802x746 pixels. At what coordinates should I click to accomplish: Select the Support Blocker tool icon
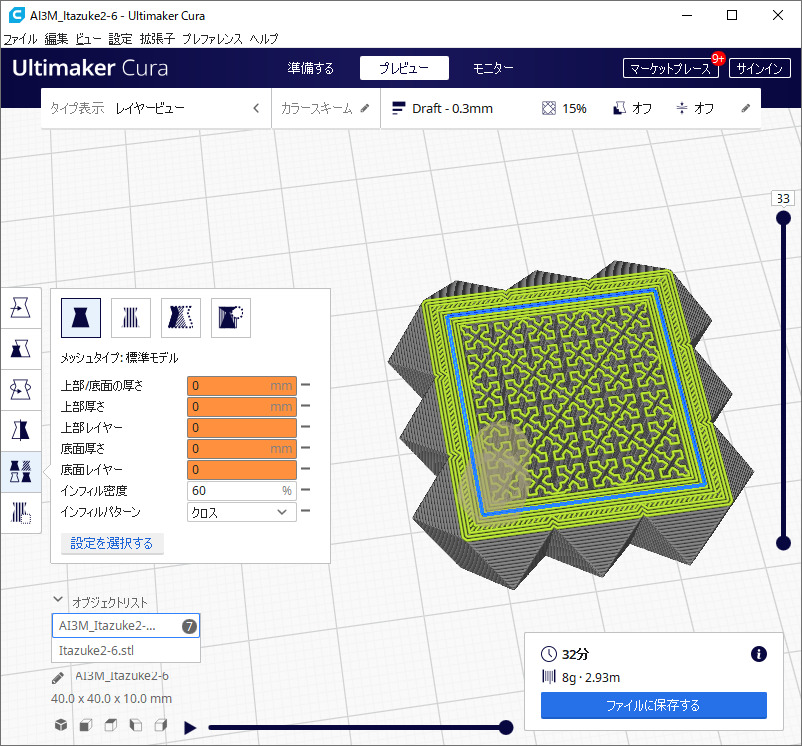click(20, 513)
